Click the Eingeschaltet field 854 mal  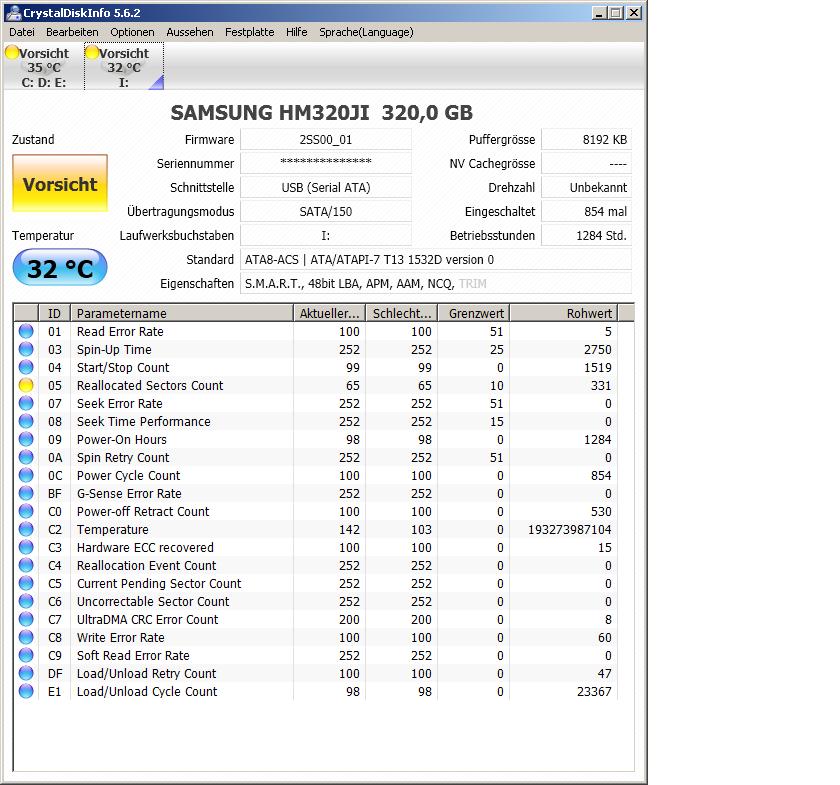(587, 212)
